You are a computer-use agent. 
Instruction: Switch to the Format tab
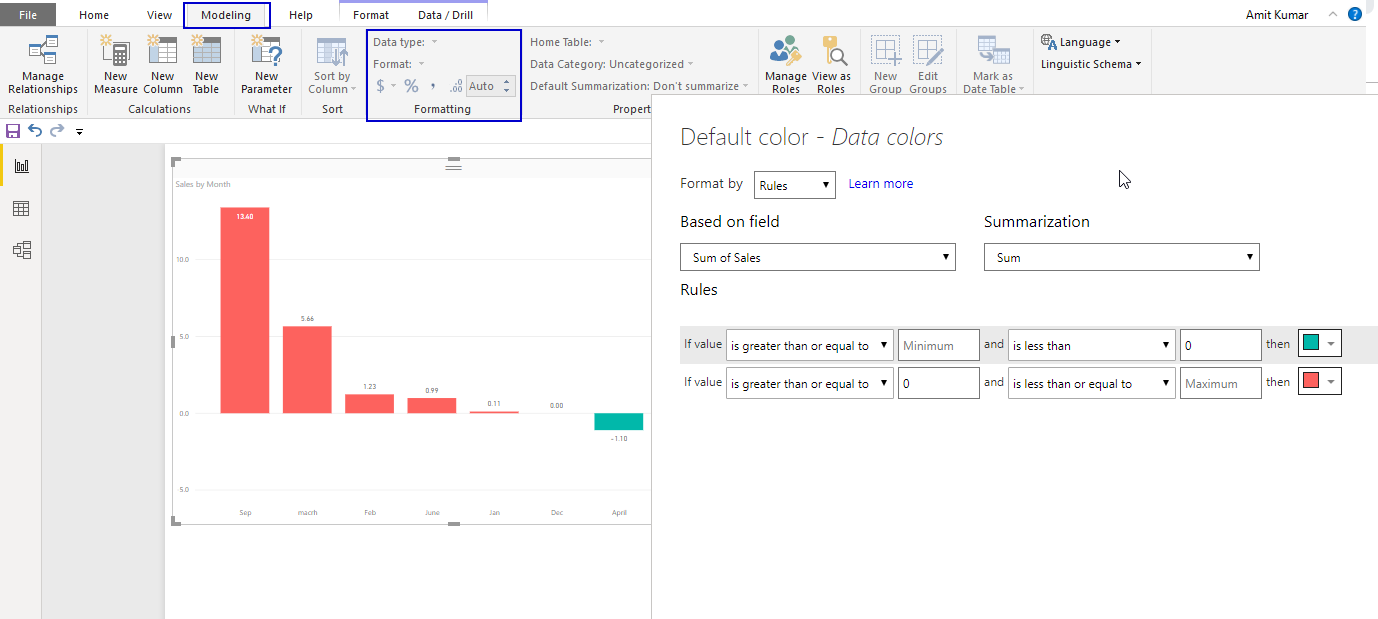coord(371,15)
